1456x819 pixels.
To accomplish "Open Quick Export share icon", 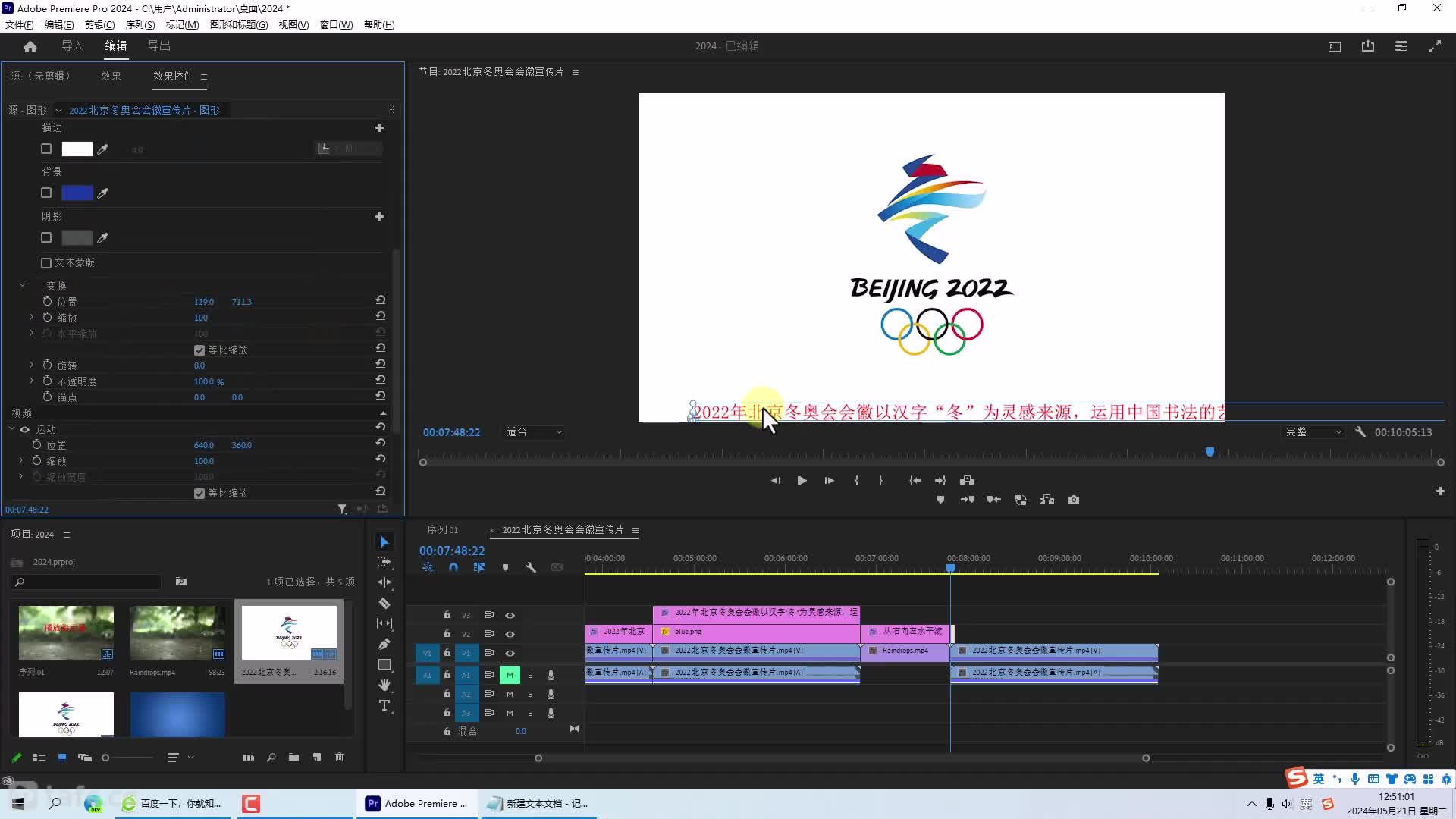I will click(1368, 46).
